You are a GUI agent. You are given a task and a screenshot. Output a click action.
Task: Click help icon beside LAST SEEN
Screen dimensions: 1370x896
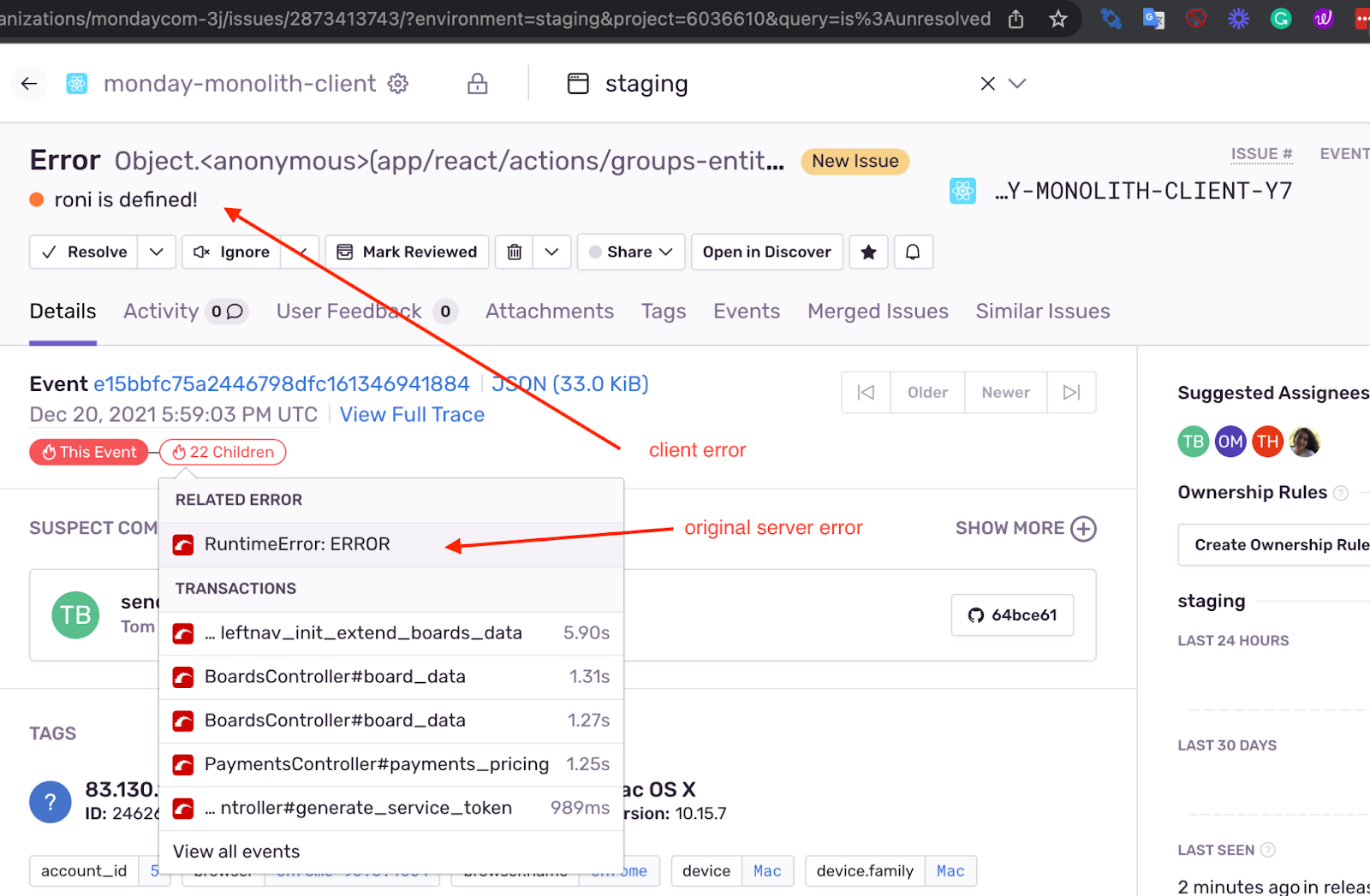click(x=1268, y=850)
